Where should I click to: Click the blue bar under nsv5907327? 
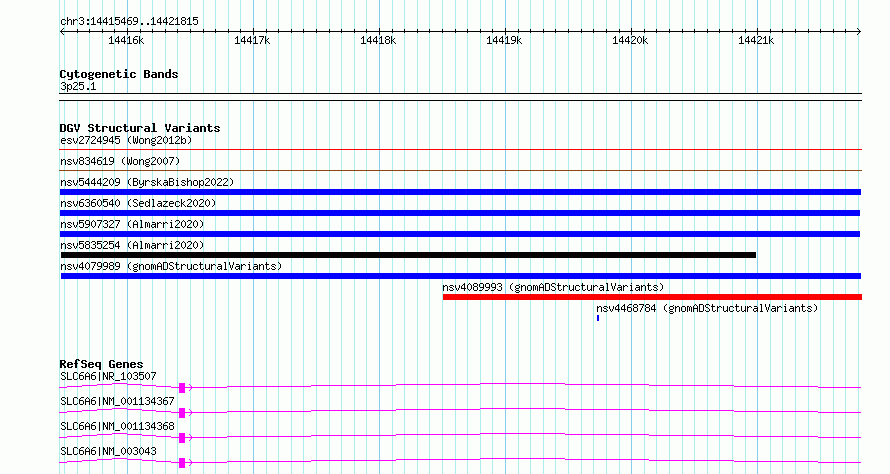coord(460,234)
